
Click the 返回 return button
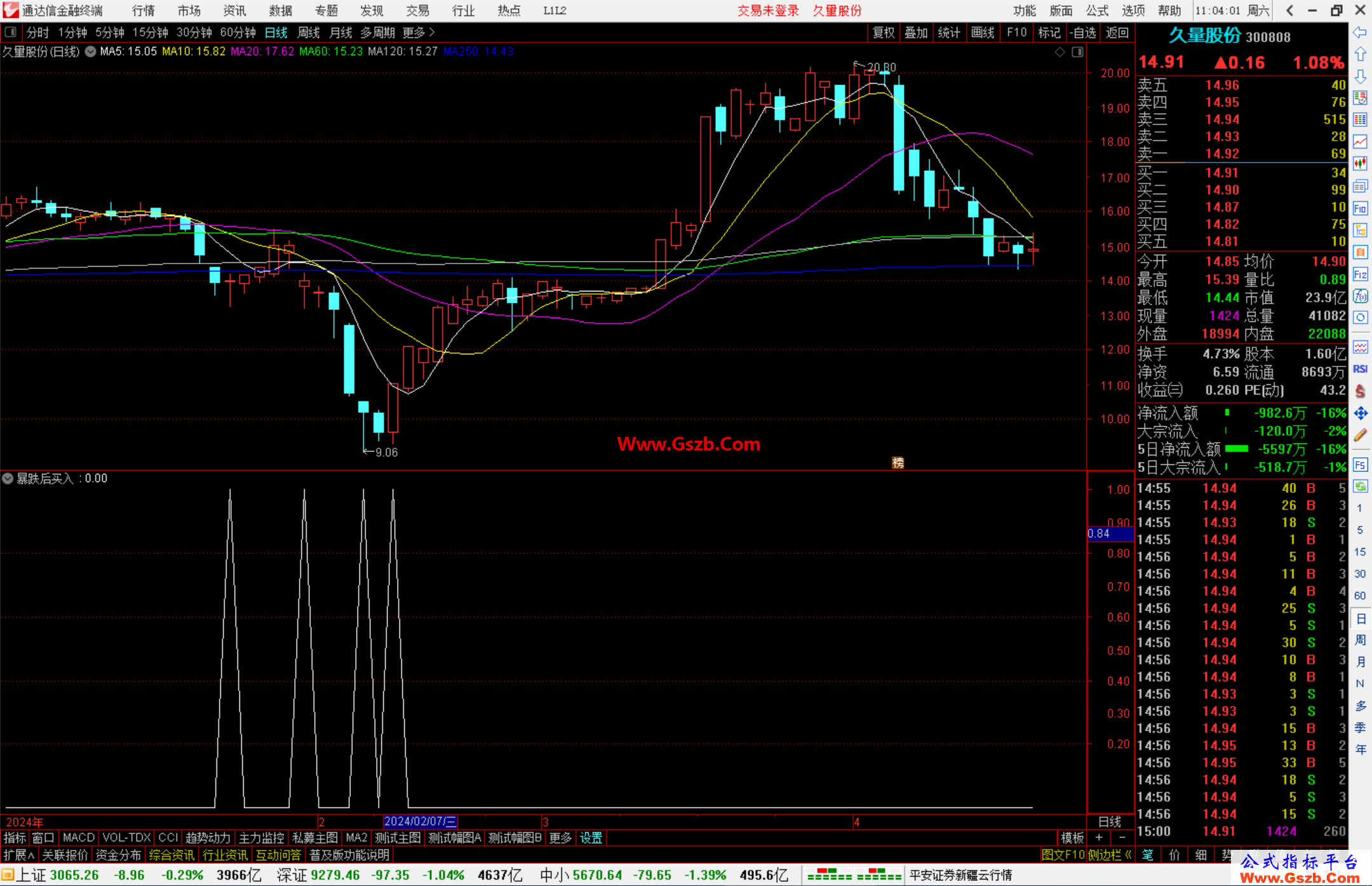click(1117, 32)
